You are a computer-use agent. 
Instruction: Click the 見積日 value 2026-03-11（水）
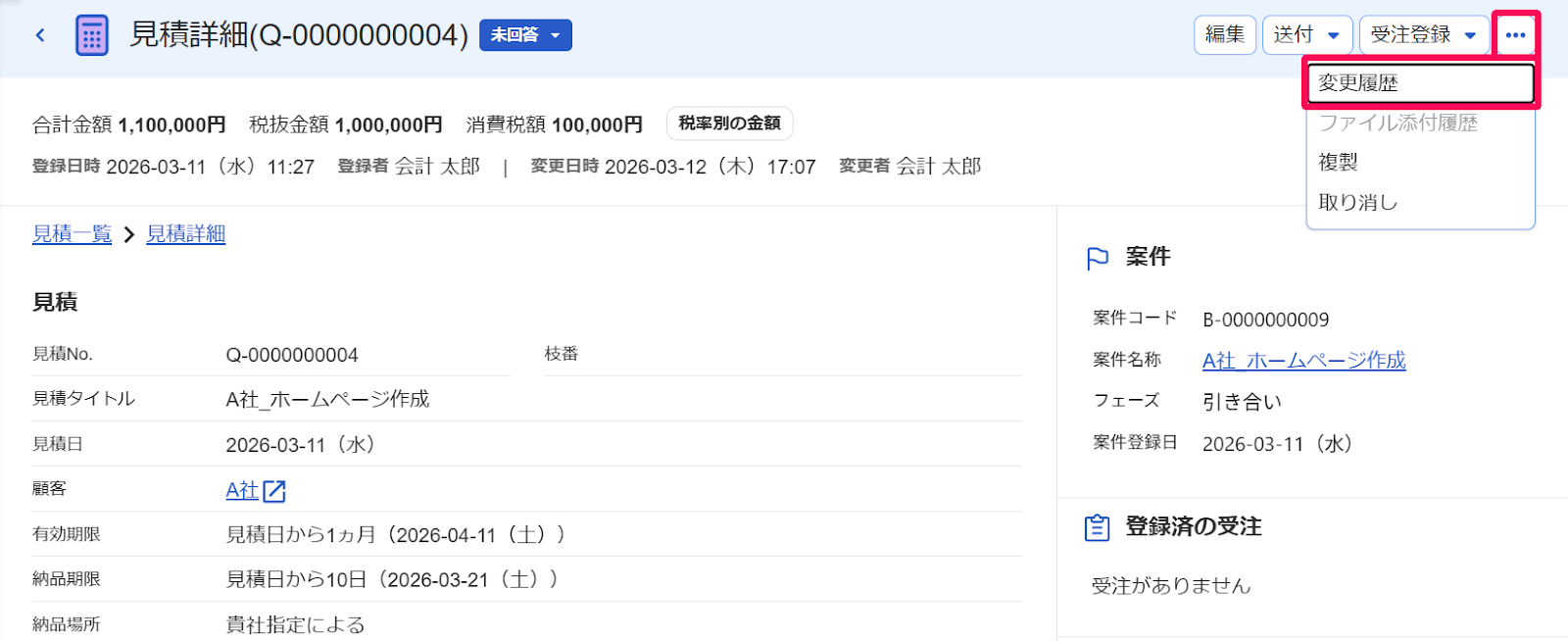tap(301, 445)
